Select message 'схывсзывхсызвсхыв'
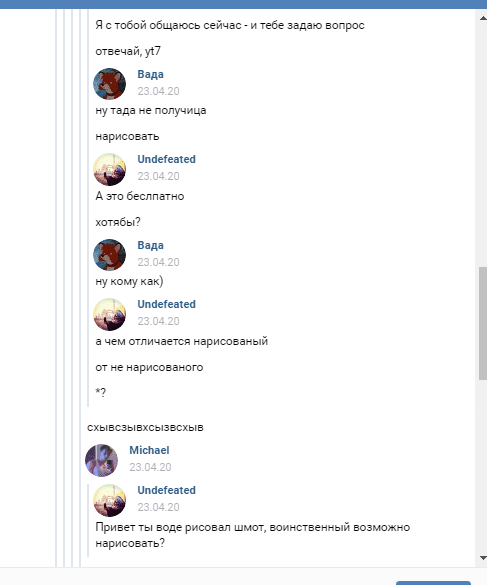487x585 pixels. (x=145, y=427)
